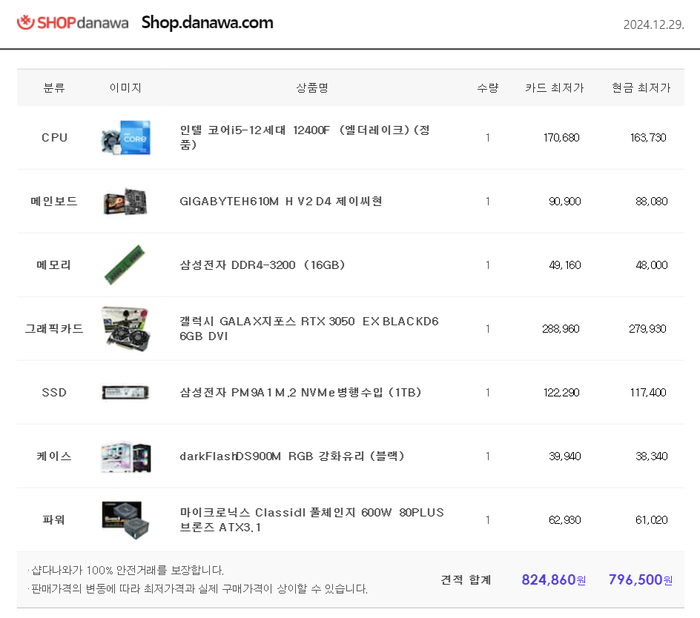The width and height of the screenshot is (700, 618).
Task: Click the 수량 column header
Action: [x=488, y=88]
